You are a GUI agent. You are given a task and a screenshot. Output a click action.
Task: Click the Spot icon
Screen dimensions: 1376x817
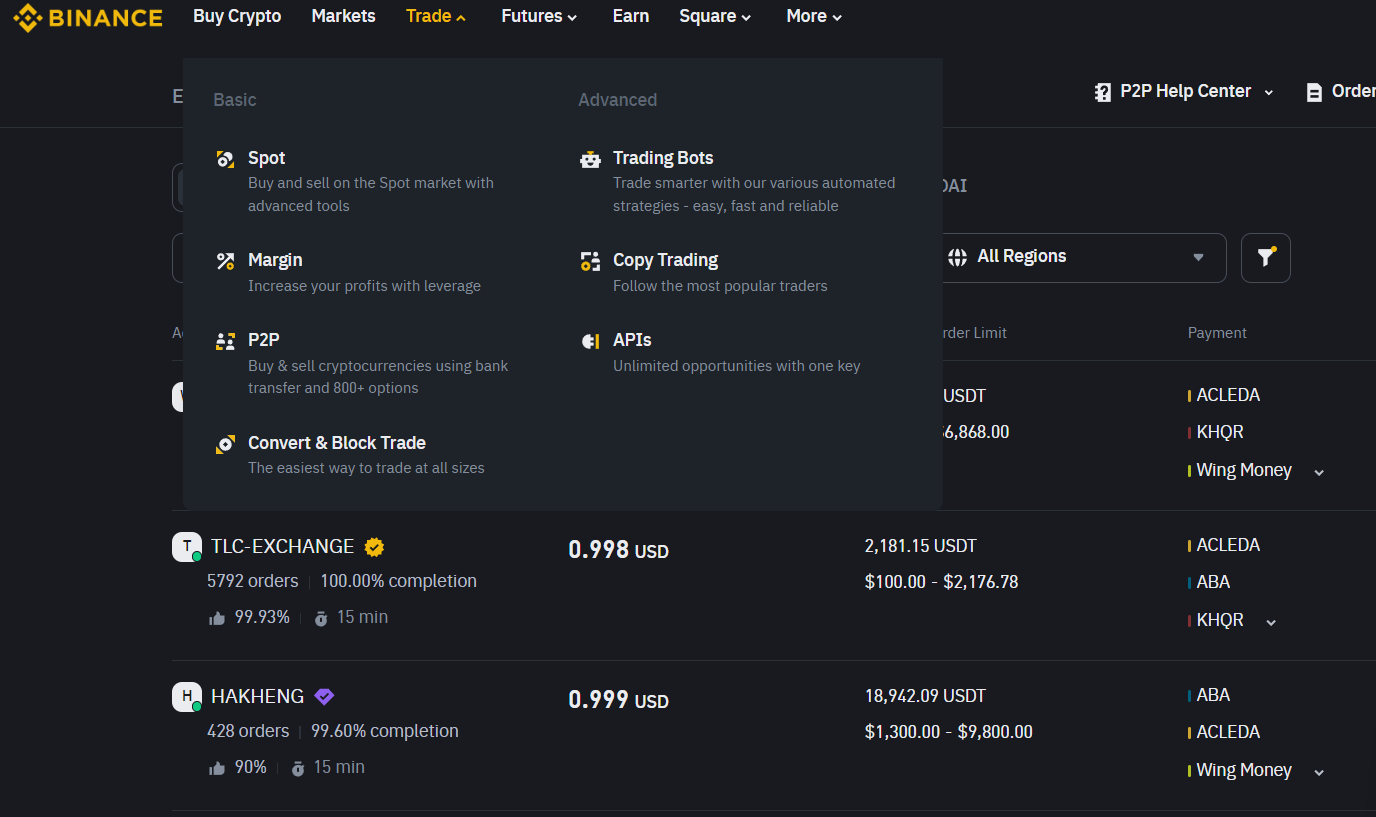226,159
